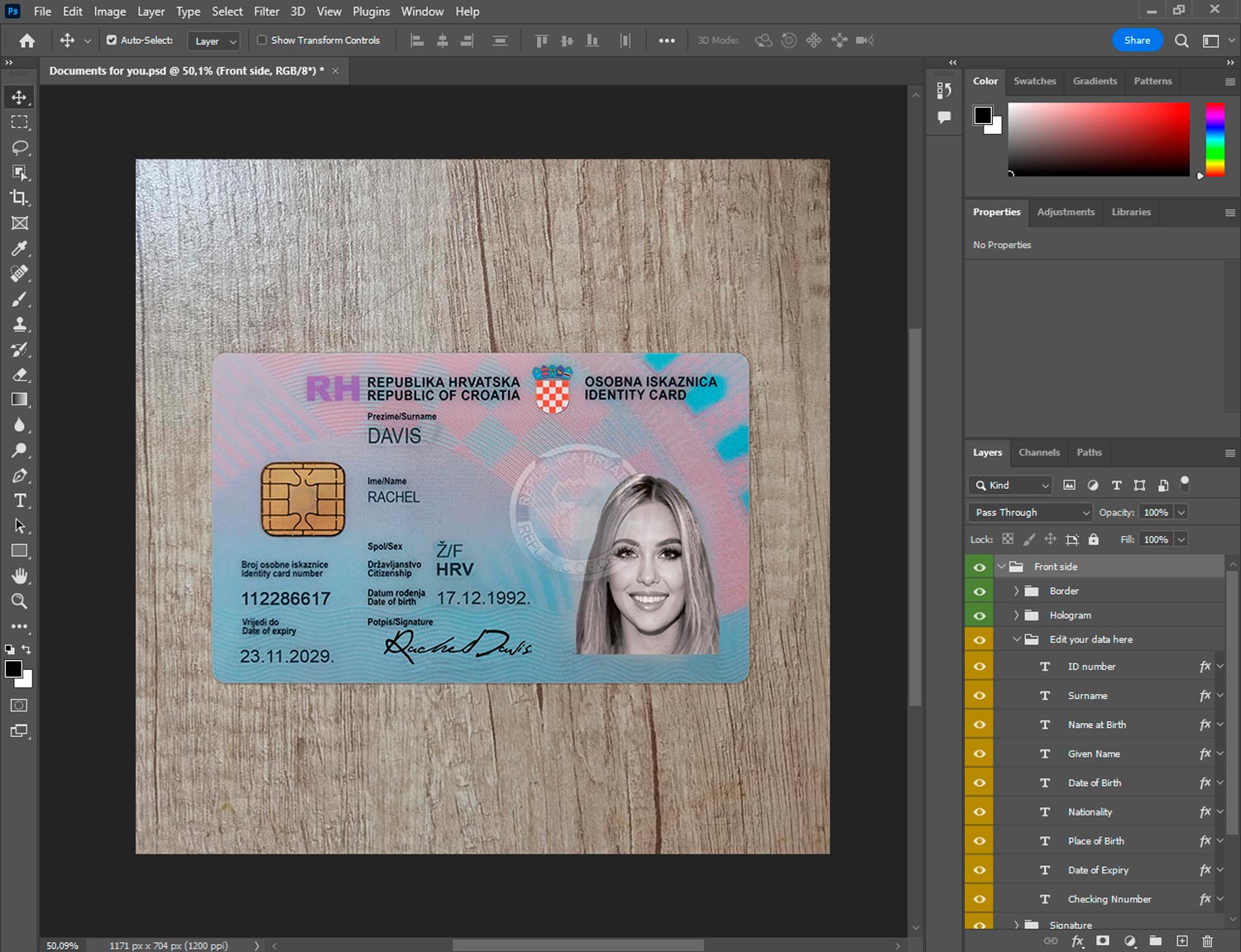The height and width of the screenshot is (952, 1241).
Task: Open the Filter menu
Action: (266, 12)
